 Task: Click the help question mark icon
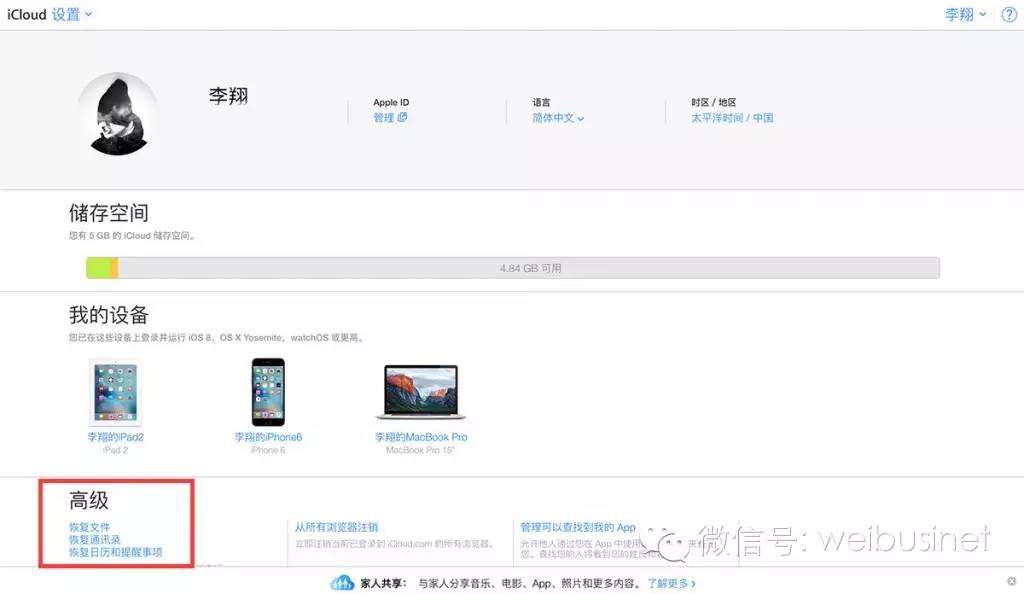click(1009, 14)
